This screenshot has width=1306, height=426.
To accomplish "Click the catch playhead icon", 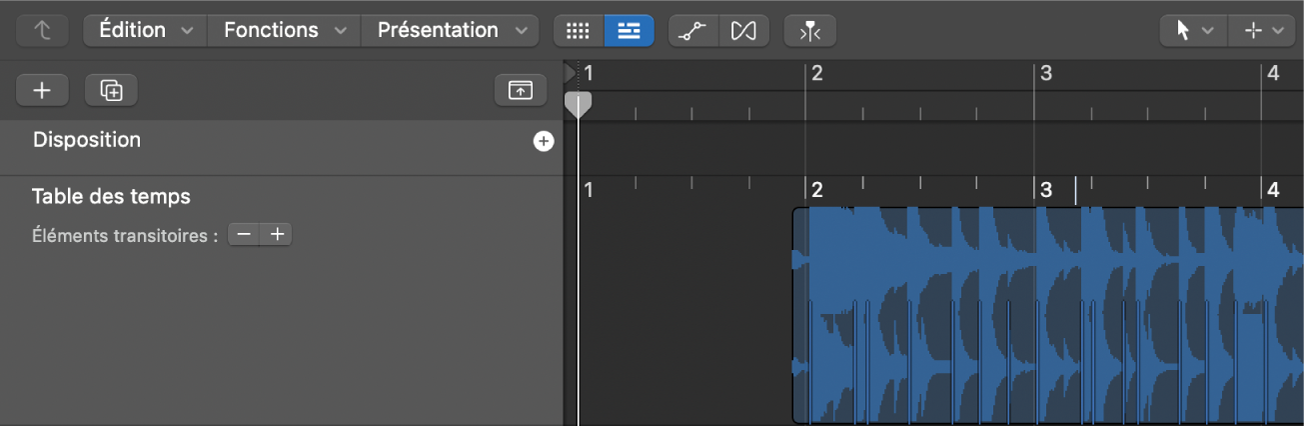I will (810, 31).
